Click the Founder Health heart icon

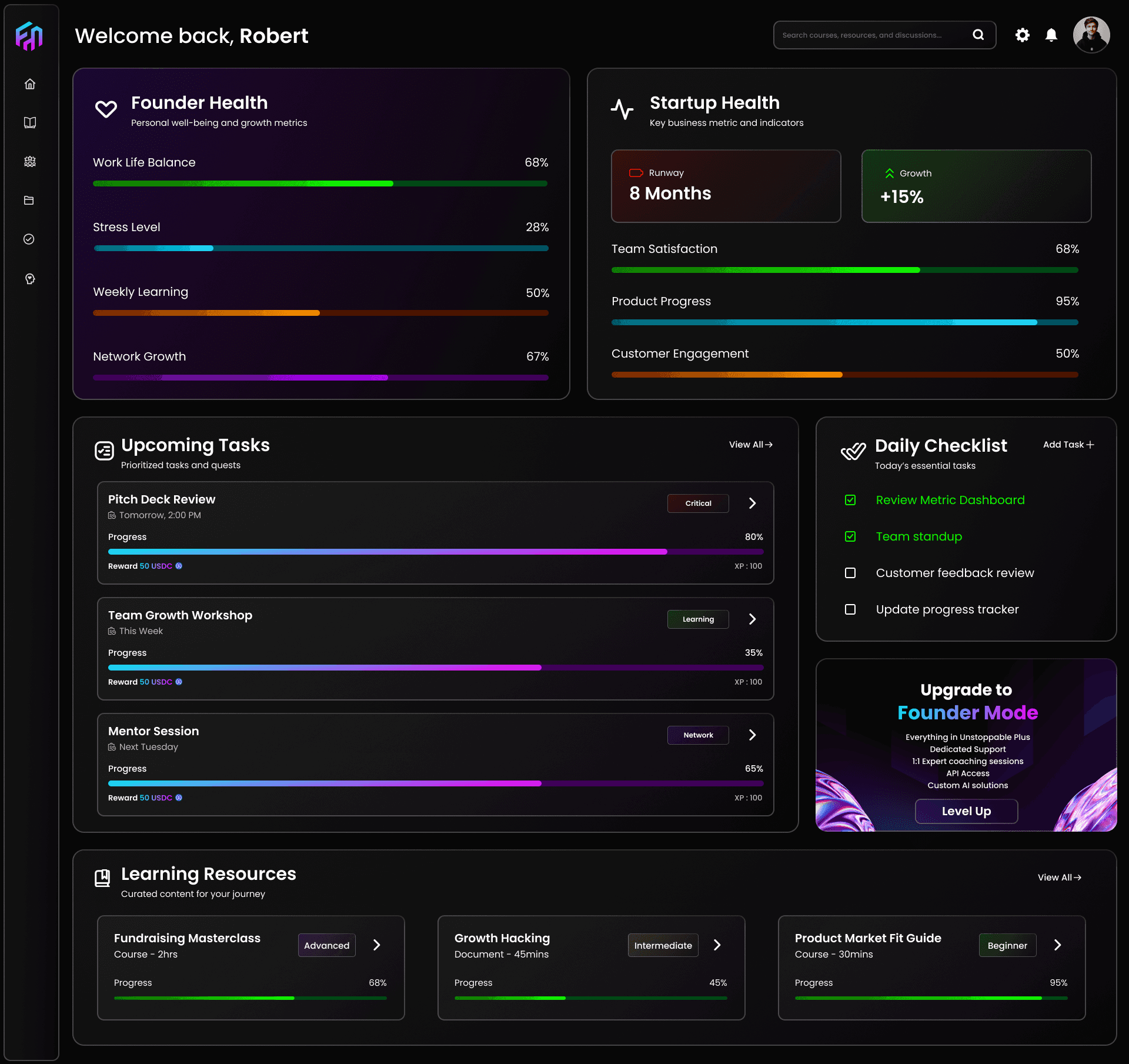107,108
